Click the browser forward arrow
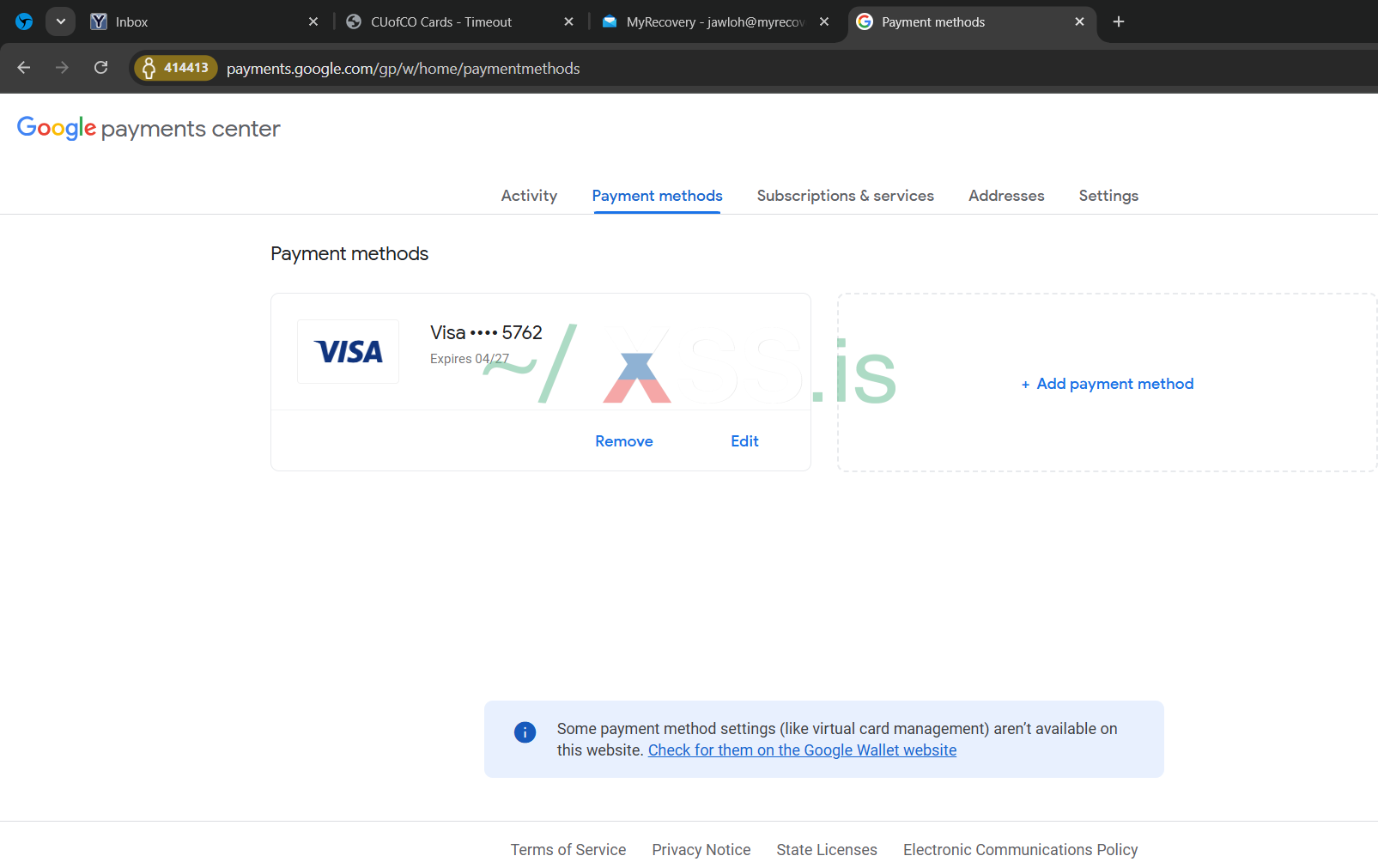This screenshot has width=1378, height=868. [x=62, y=68]
